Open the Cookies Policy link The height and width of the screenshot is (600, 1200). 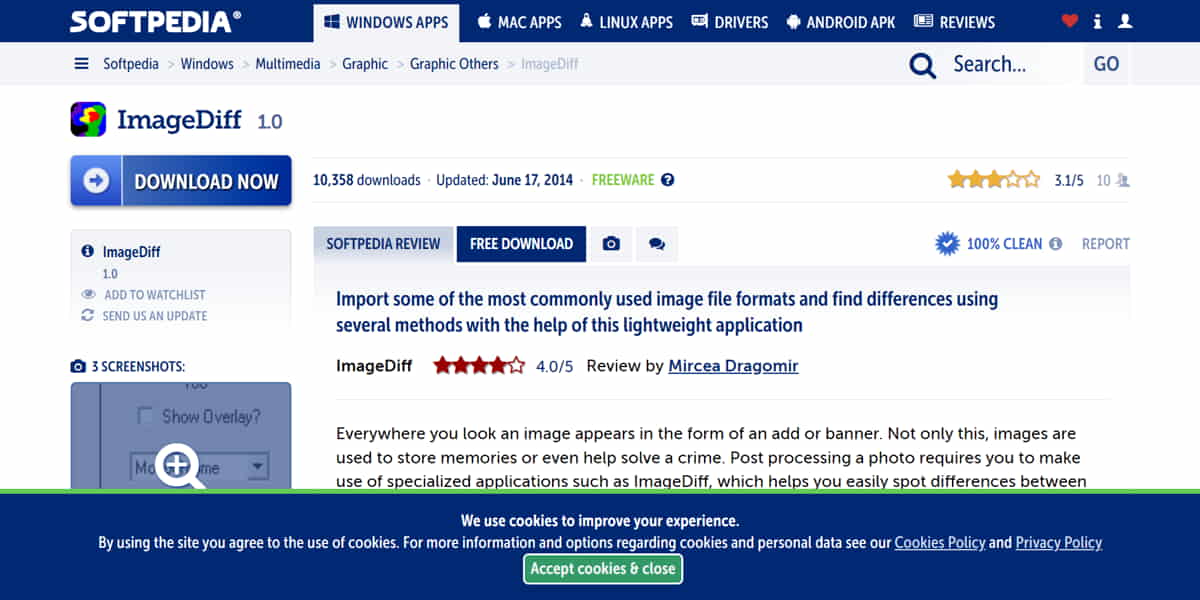click(940, 542)
